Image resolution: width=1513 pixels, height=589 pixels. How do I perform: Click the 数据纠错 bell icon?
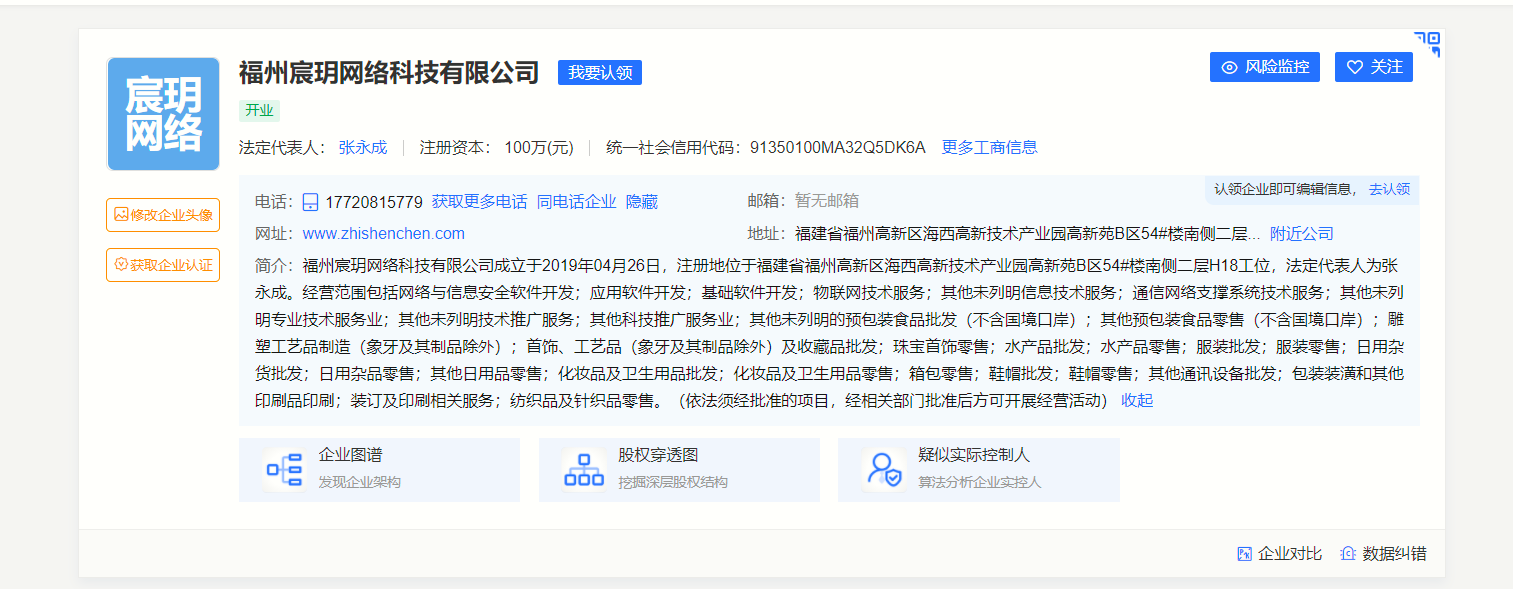(x=1350, y=552)
